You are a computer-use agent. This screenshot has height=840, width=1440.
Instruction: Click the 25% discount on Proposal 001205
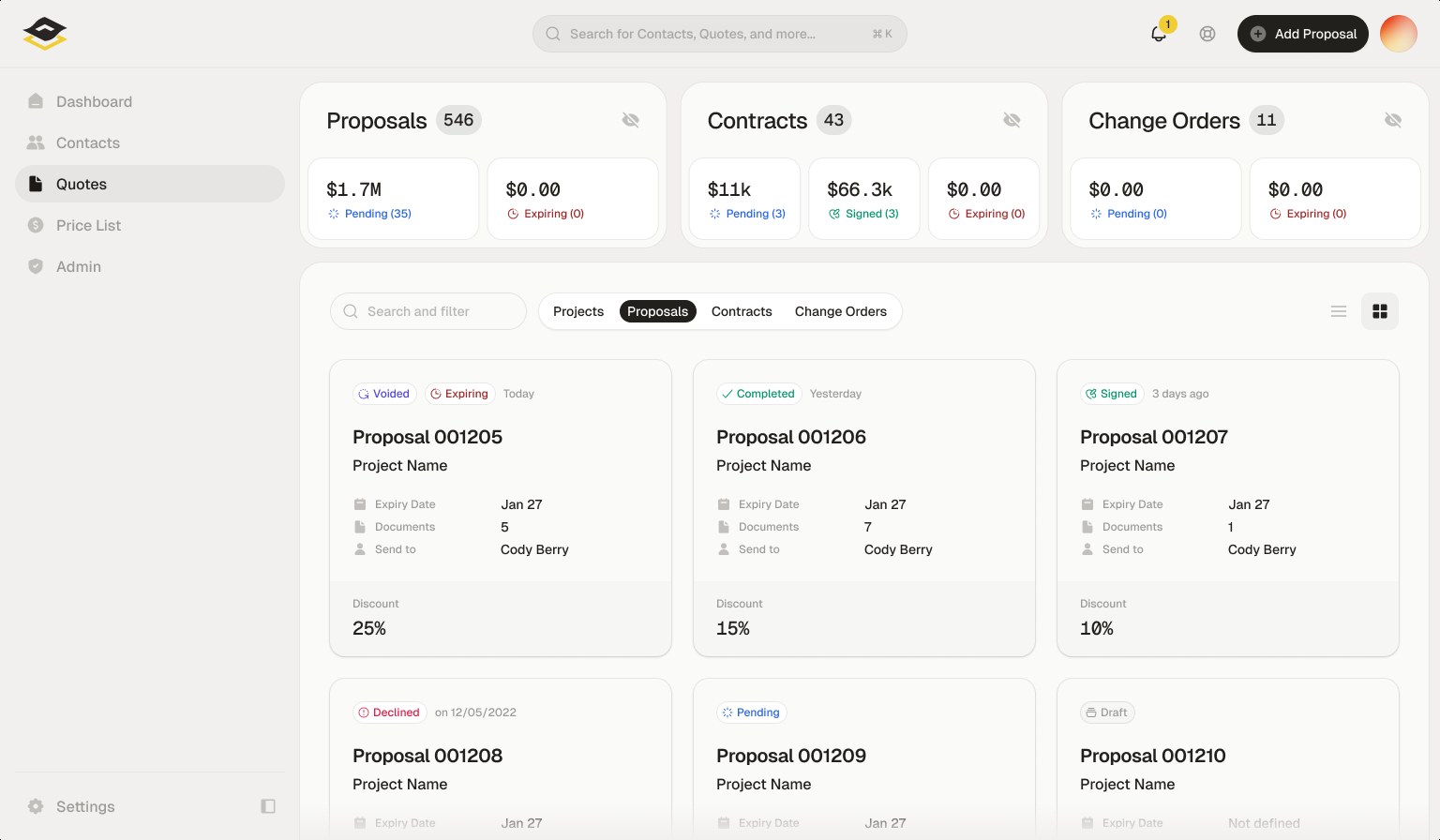pyautogui.click(x=369, y=628)
